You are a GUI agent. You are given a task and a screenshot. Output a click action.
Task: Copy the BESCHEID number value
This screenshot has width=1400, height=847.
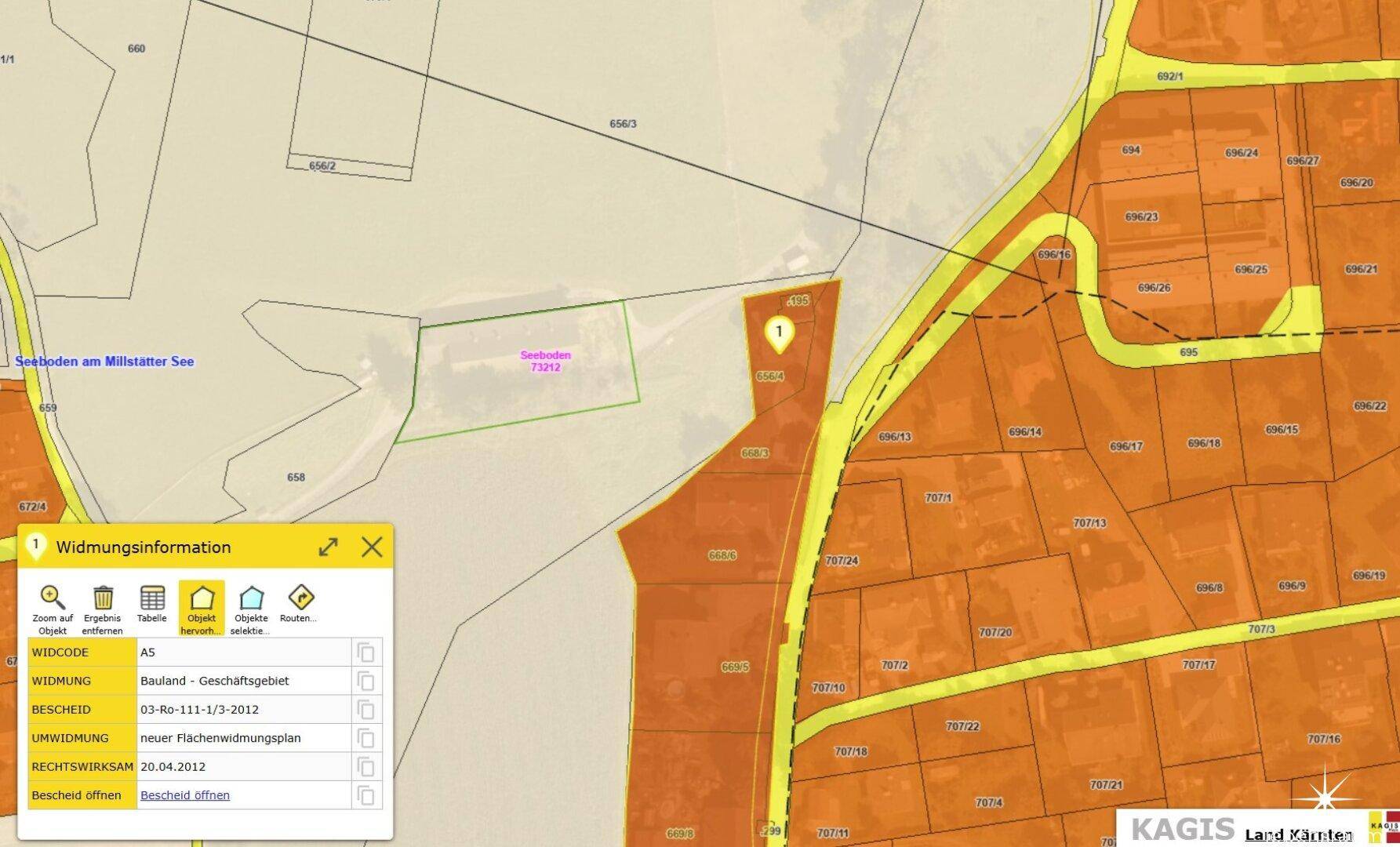[366, 710]
